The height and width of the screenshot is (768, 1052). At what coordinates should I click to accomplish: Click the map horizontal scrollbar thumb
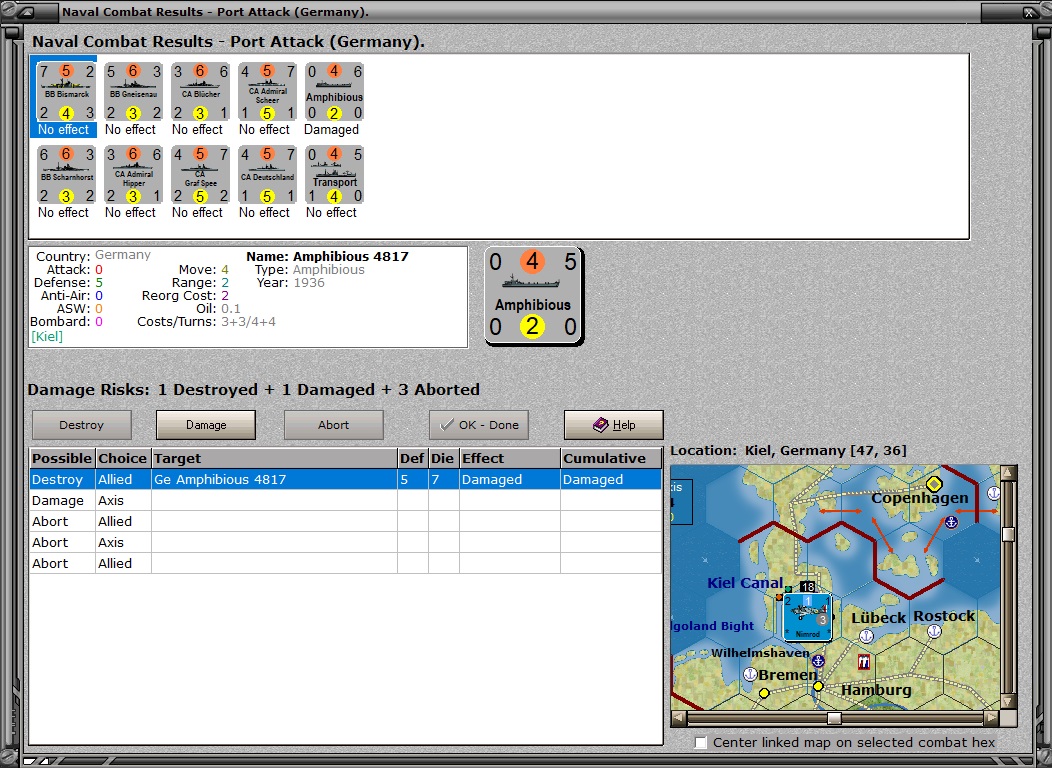tap(834, 718)
